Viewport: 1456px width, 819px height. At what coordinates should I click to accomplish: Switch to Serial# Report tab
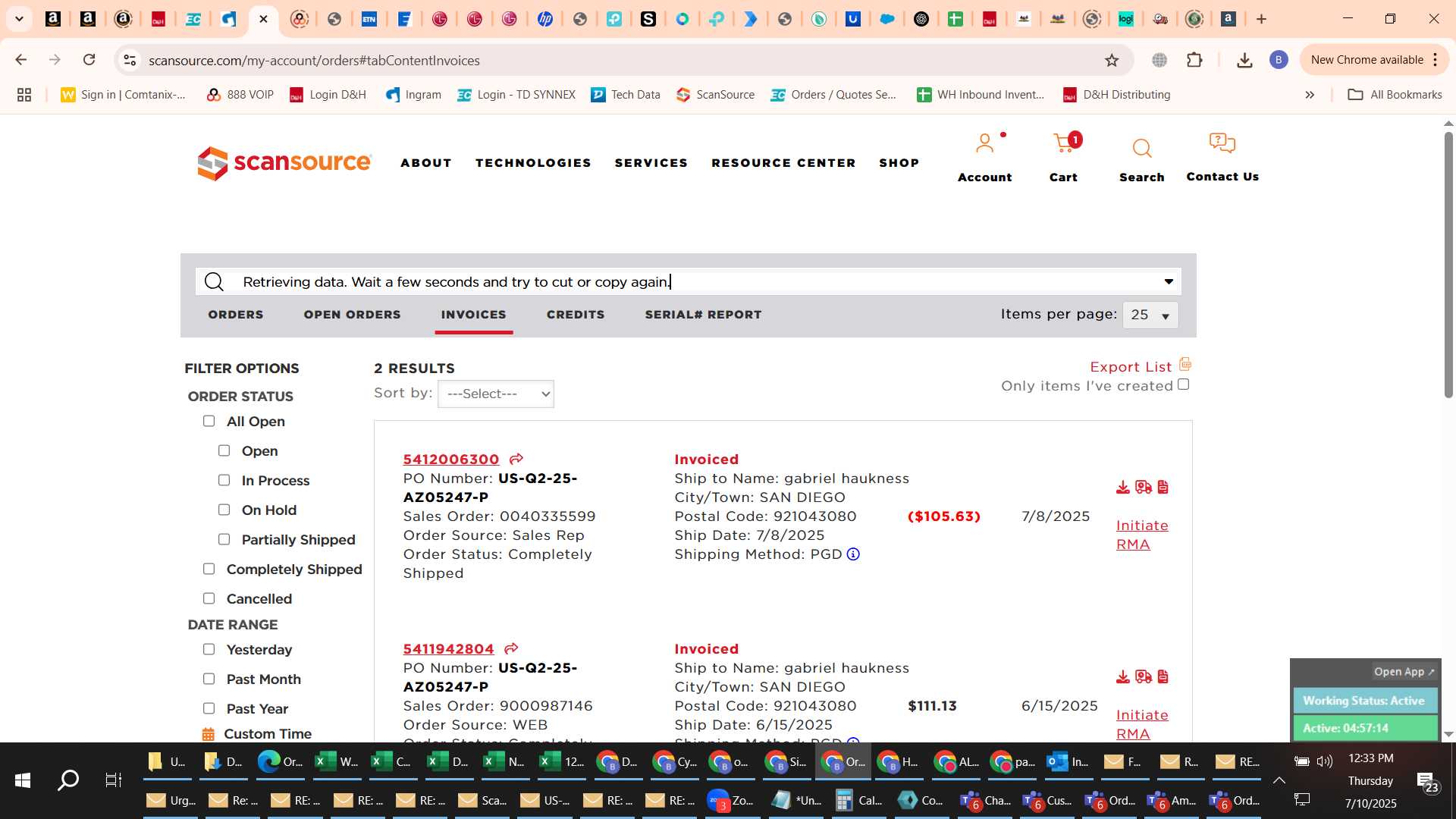[x=704, y=315]
